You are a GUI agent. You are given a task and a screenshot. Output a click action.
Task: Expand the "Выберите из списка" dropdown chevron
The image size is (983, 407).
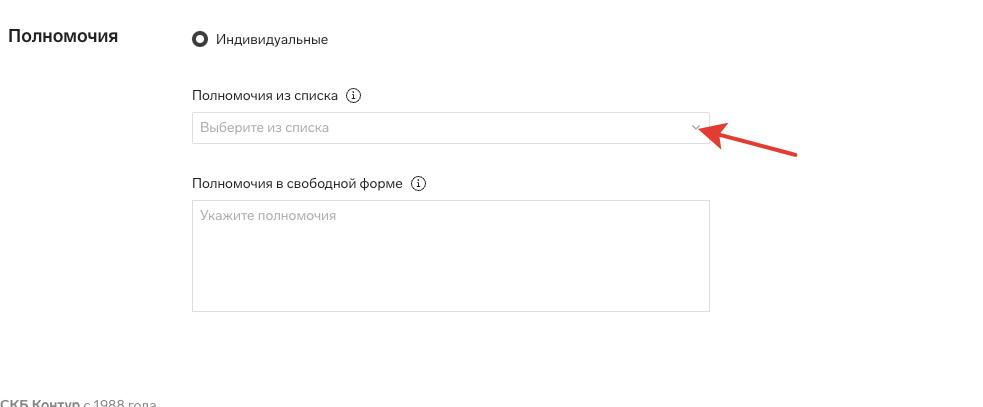[696, 128]
